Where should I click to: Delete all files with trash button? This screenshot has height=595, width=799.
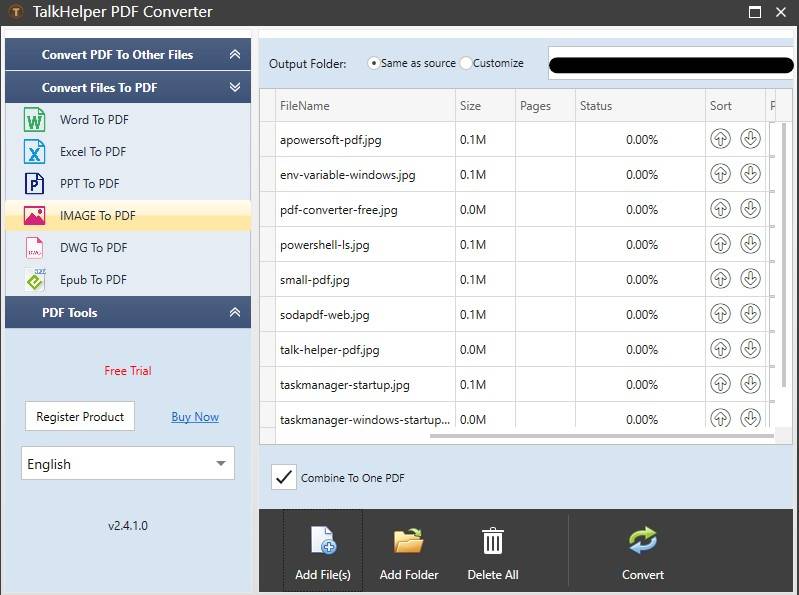point(493,551)
